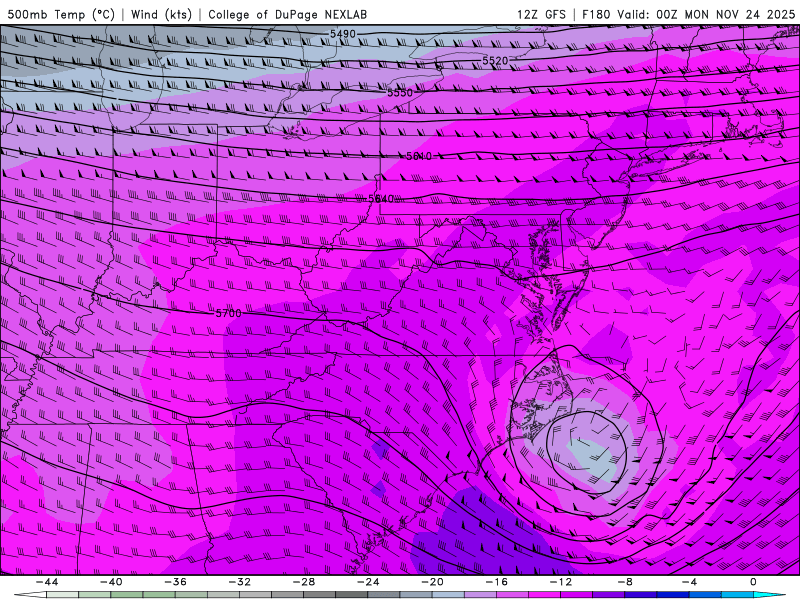Click the "500mb Temp (°C)" title text

(x=61, y=14)
